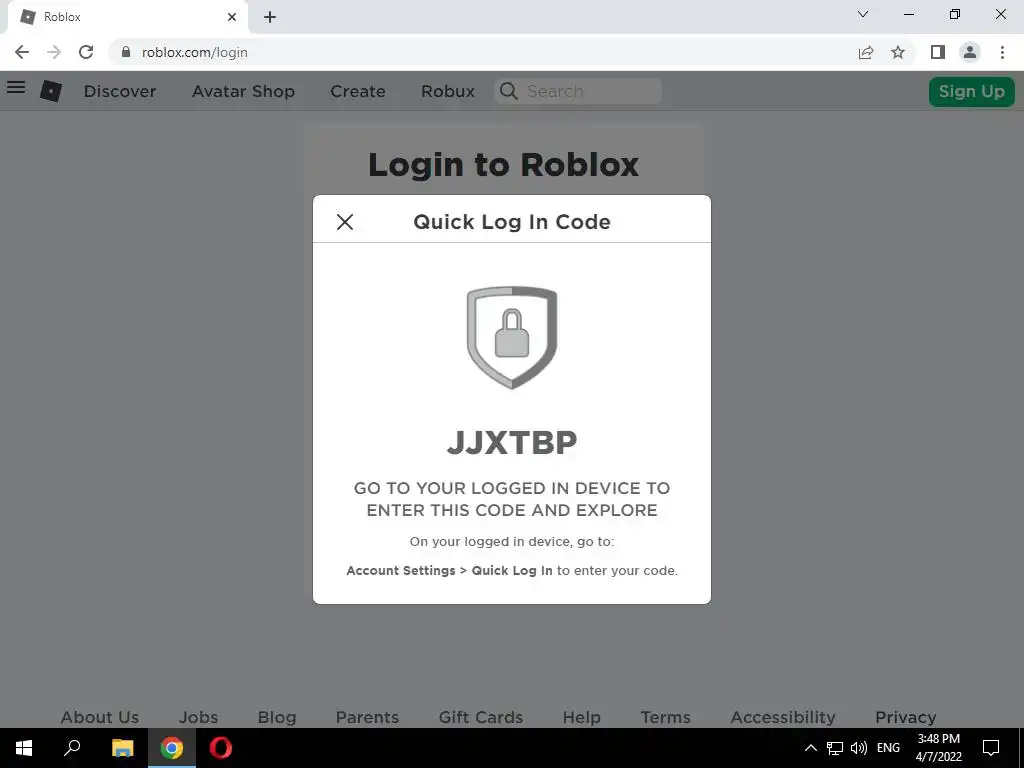
Task: Open Windows Start menu
Action: (24, 748)
